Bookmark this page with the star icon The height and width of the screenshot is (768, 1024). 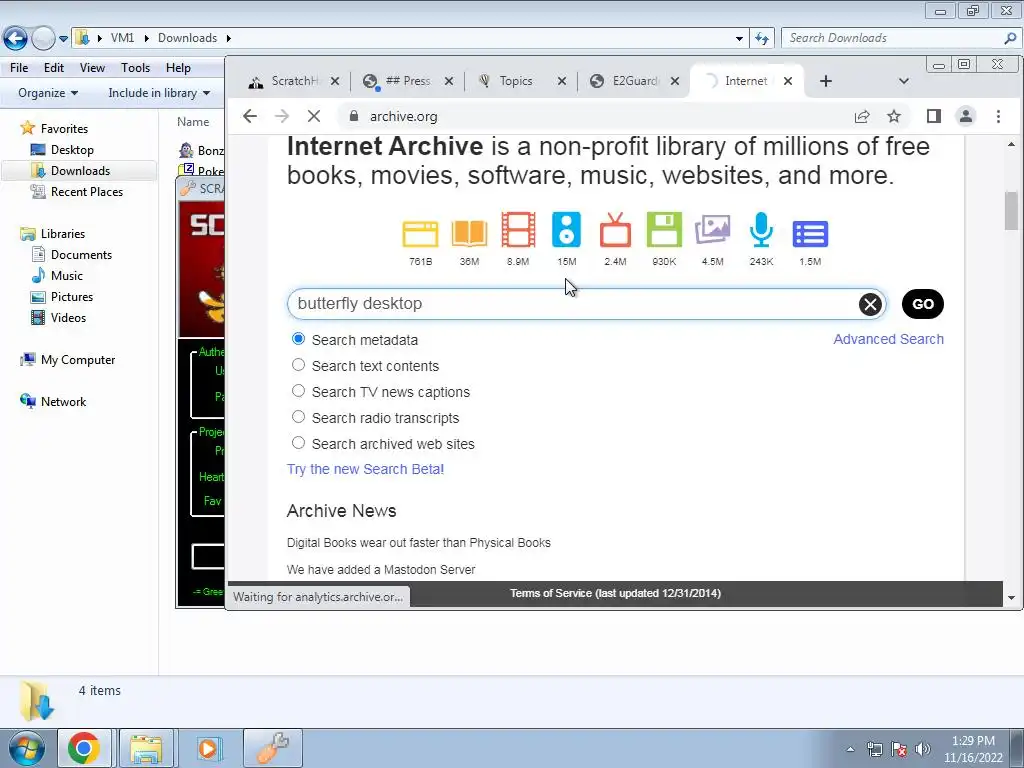[893, 116]
